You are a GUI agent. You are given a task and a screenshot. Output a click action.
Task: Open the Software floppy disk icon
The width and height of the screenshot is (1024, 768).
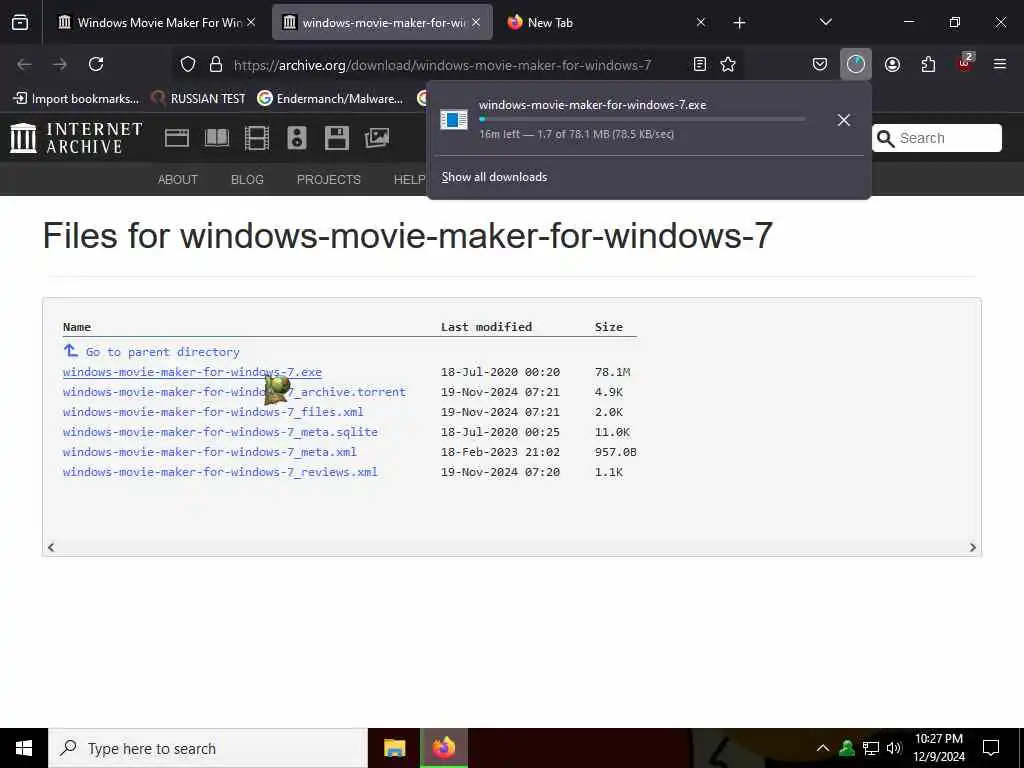337,138
